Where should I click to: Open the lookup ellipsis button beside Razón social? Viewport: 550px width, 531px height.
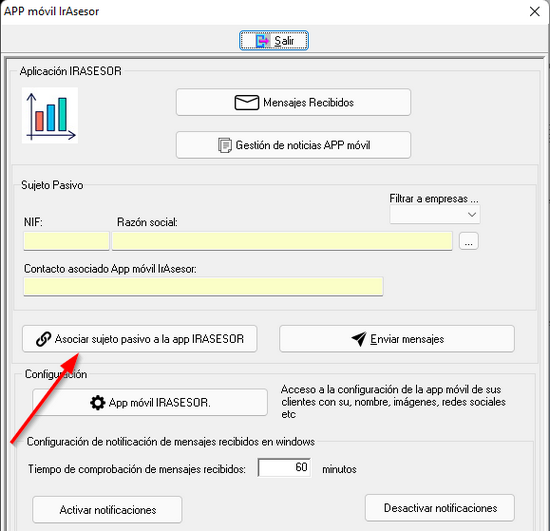click(x=469, y=241)
